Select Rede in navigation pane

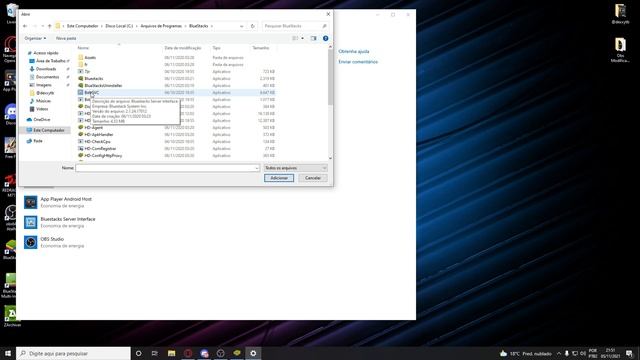tap(38, 141)
